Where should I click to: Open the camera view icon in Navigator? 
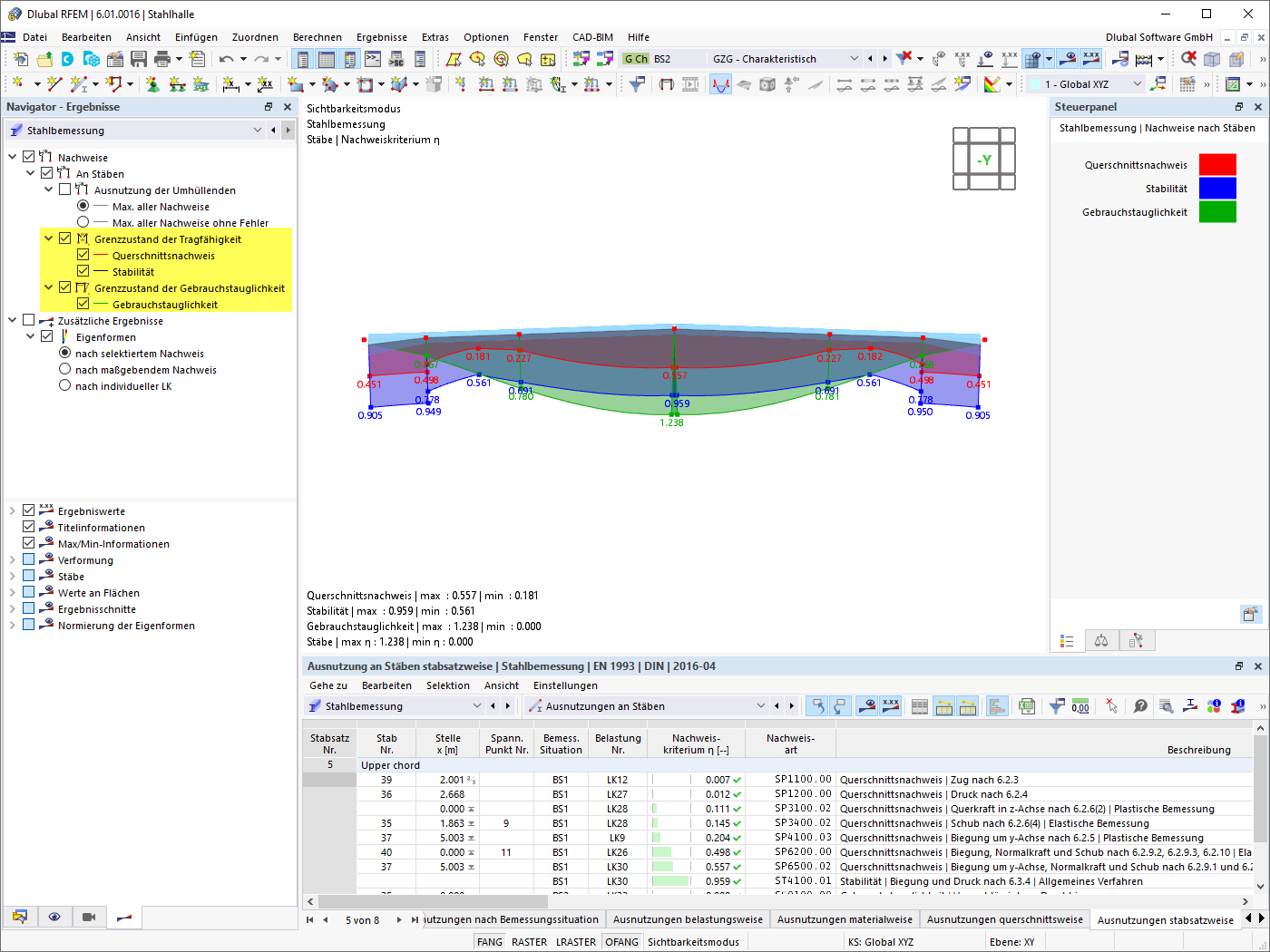point(89,917)
